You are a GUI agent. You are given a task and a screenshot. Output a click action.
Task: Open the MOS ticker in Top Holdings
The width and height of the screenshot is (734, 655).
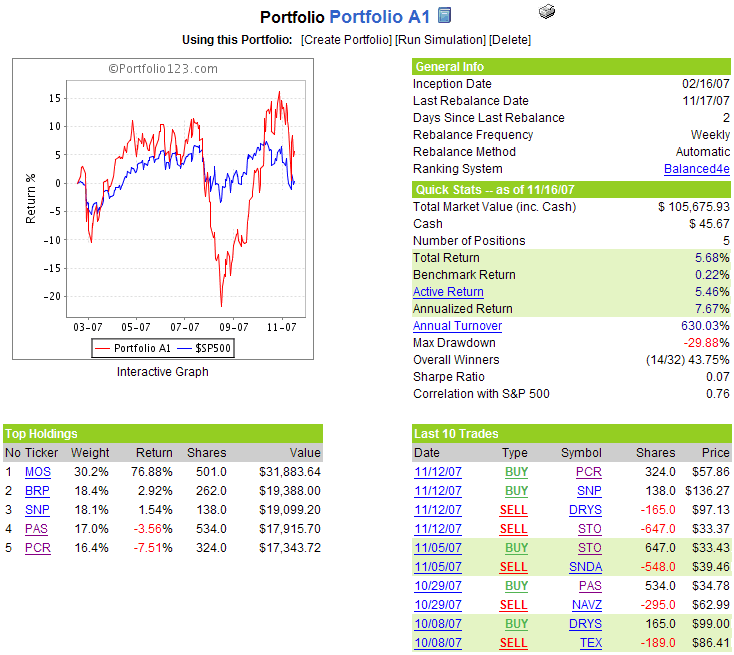pyautogui.click(x=38, y=472)
